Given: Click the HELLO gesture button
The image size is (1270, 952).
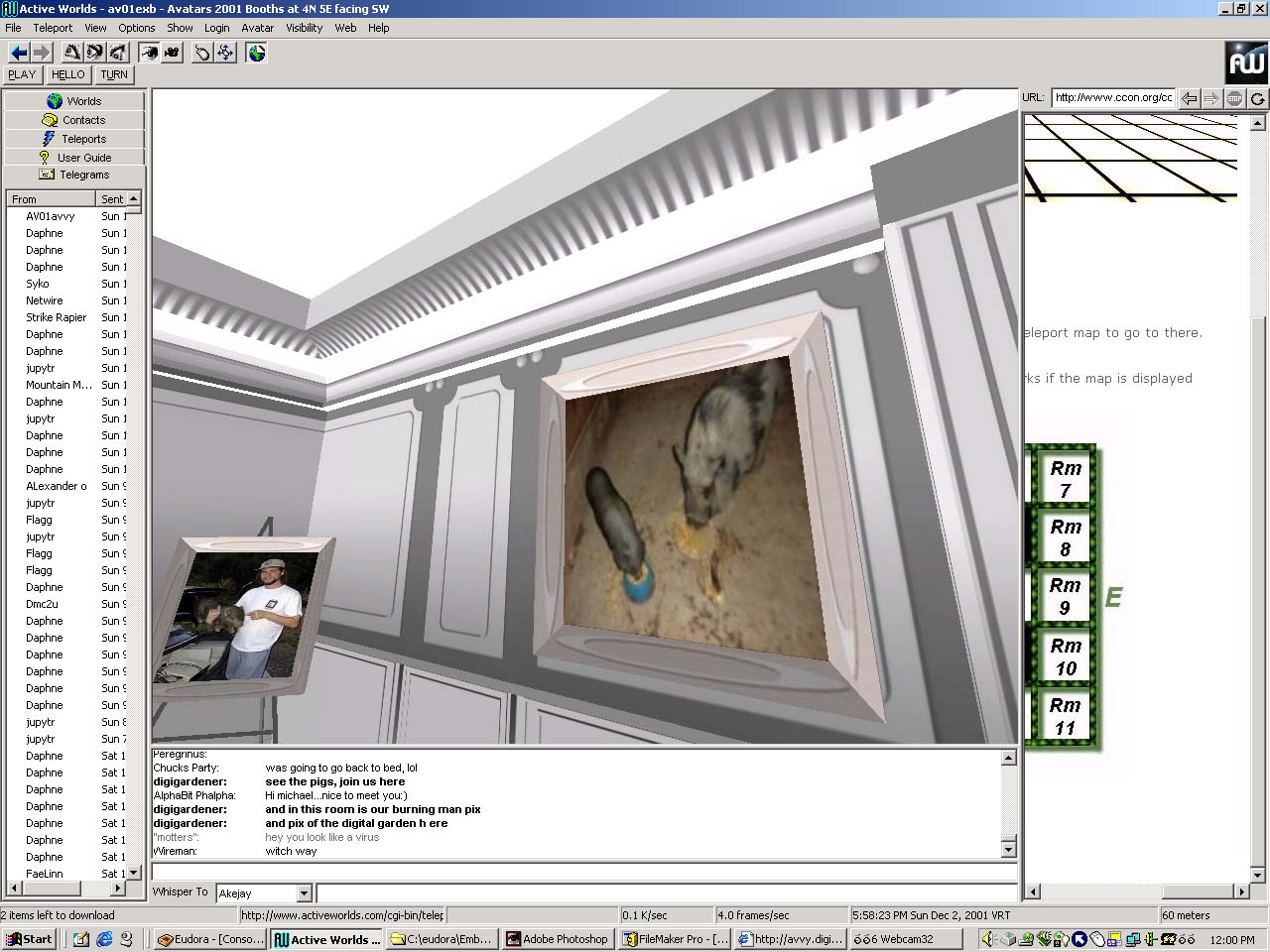Looking at the screenshot, I should pos(68,74).
